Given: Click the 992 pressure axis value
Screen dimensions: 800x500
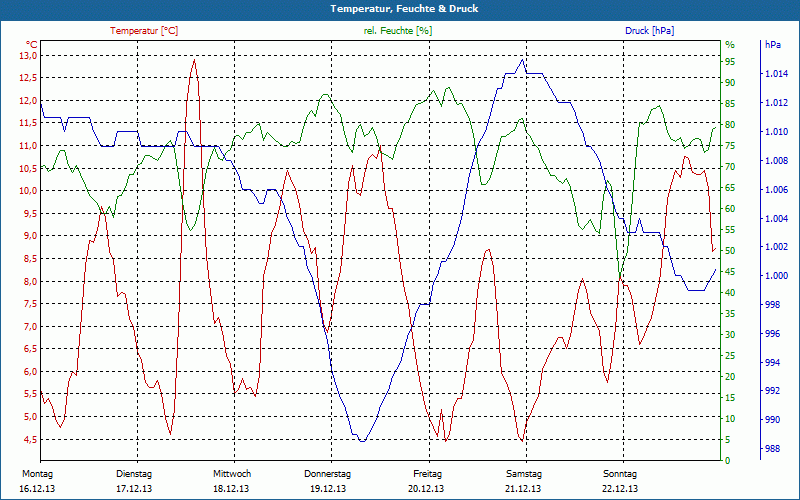Looking at the screenshot, I should (x=772, y=391).
